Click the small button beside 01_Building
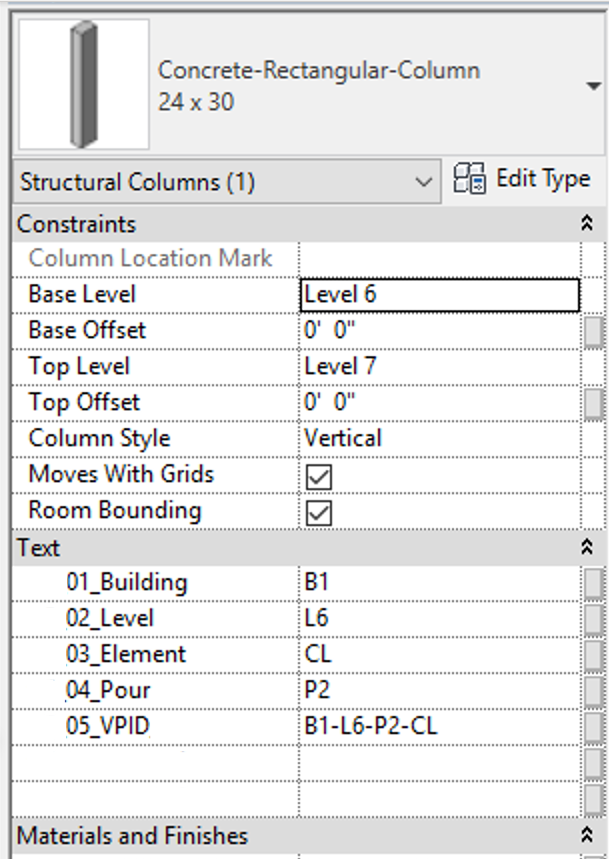609x859 pixels. point(594,583)
